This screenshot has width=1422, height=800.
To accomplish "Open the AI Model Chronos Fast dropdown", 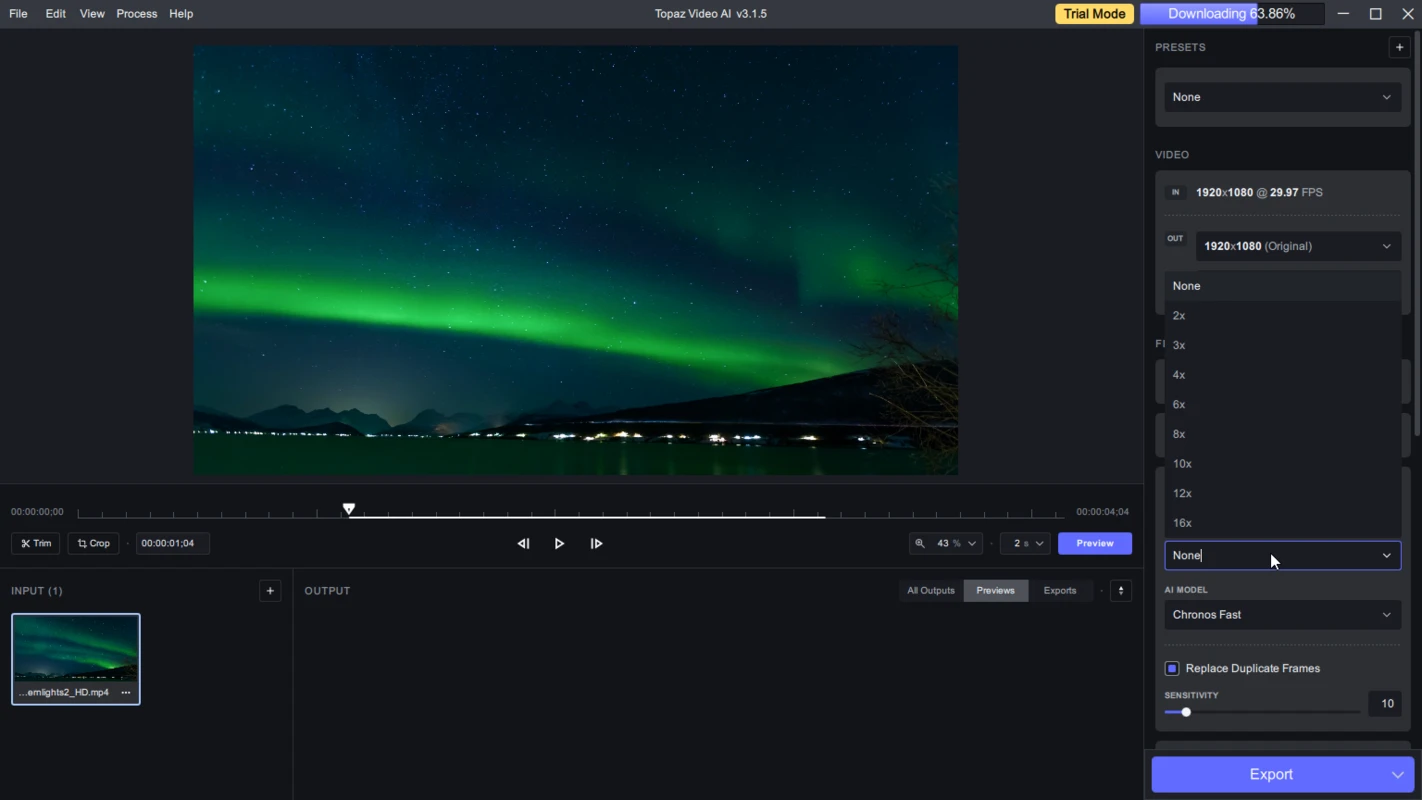I will point(1282,615).
